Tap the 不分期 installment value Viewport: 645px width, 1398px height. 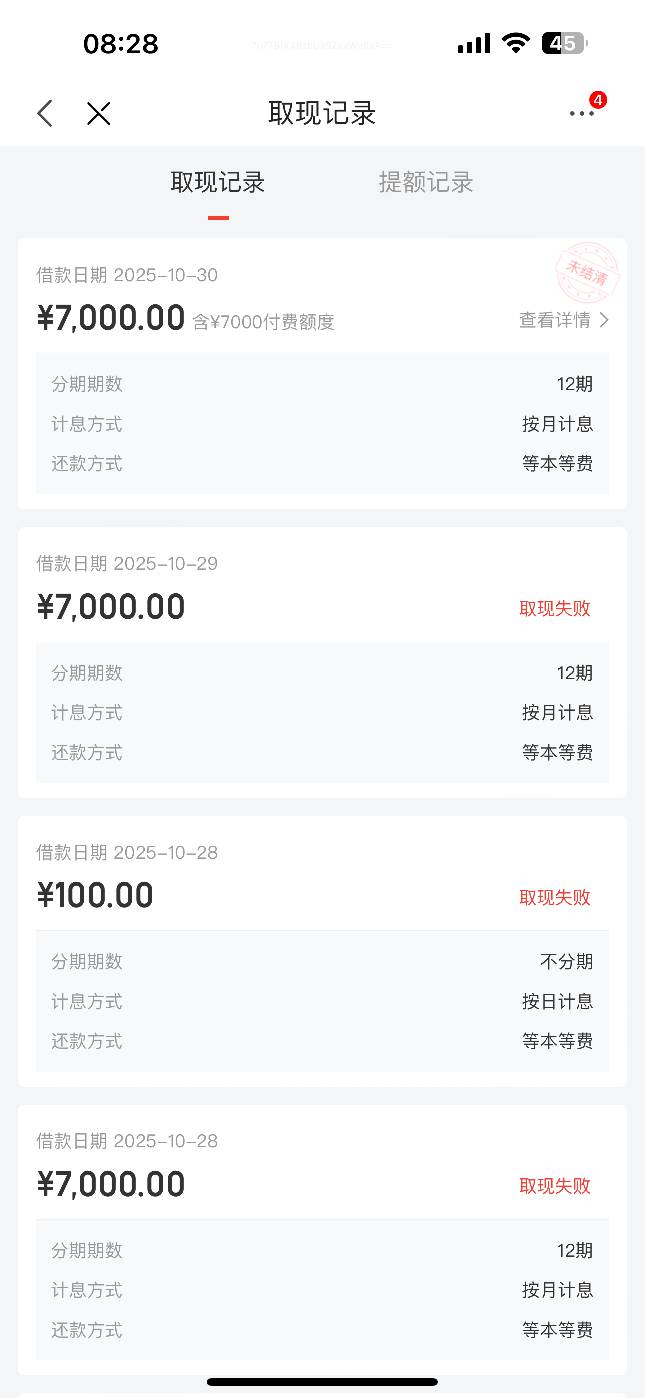(x=566, y=961)
